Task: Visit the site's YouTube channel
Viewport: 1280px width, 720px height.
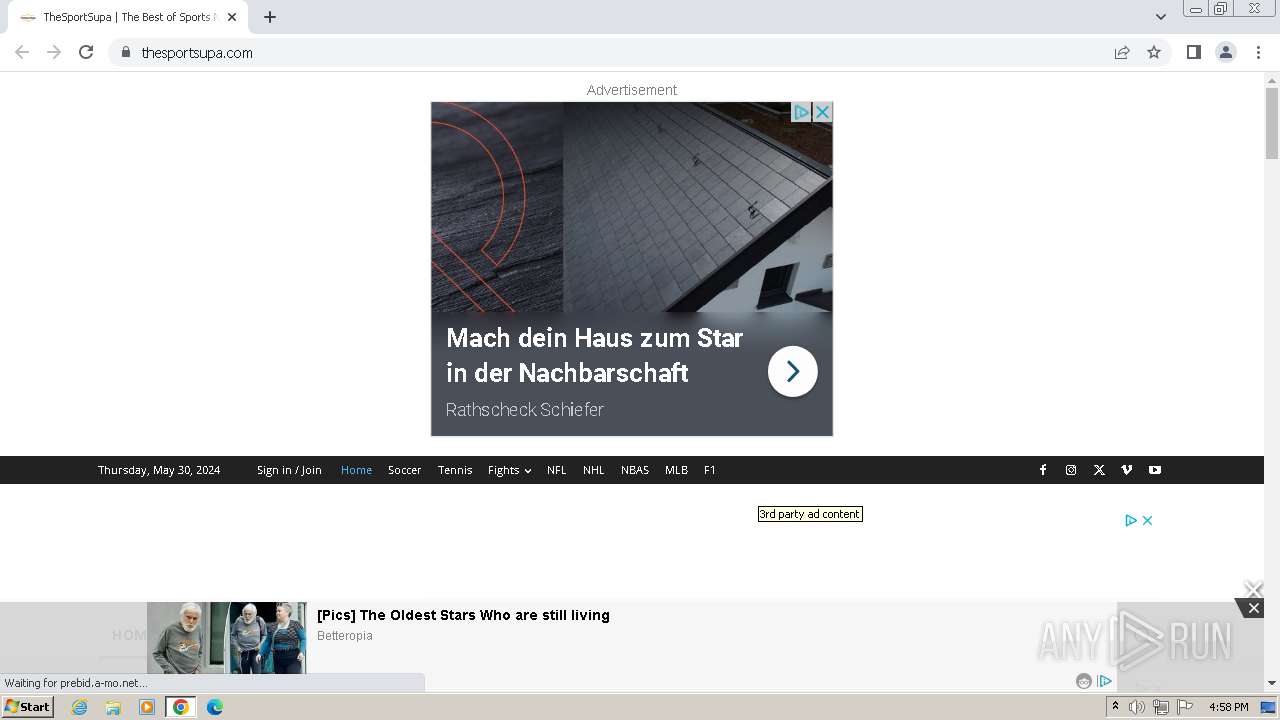Action: point(1155,470)
